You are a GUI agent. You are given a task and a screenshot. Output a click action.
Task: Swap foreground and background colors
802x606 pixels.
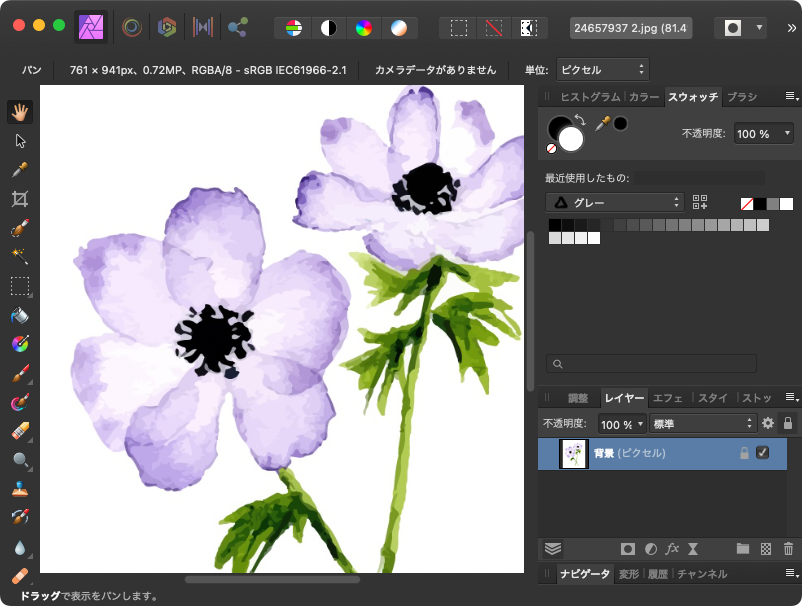pos(581,120)
